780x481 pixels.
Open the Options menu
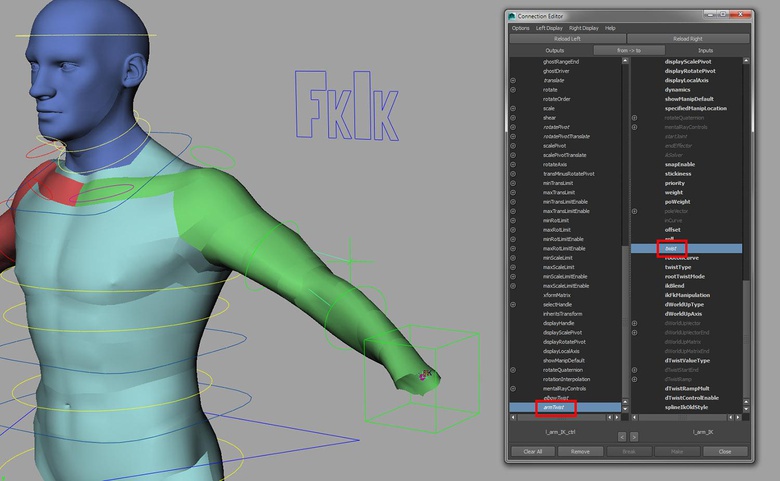tap(520, 28)
